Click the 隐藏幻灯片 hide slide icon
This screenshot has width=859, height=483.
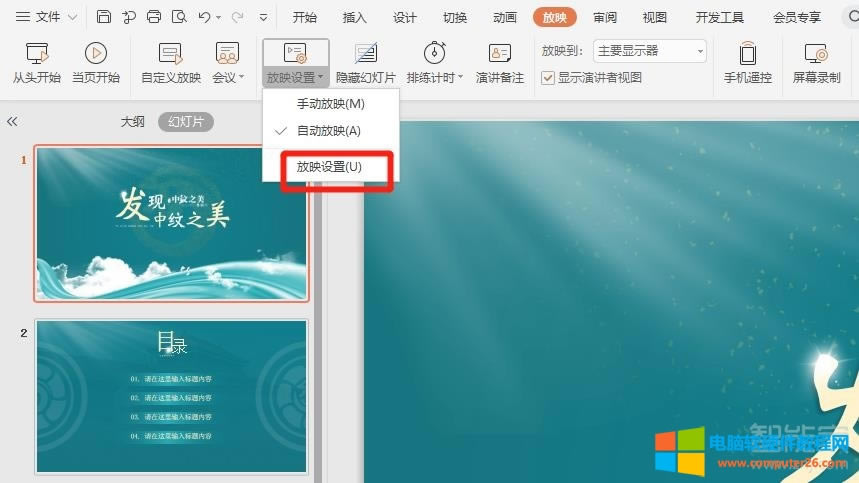pos(365,54)
